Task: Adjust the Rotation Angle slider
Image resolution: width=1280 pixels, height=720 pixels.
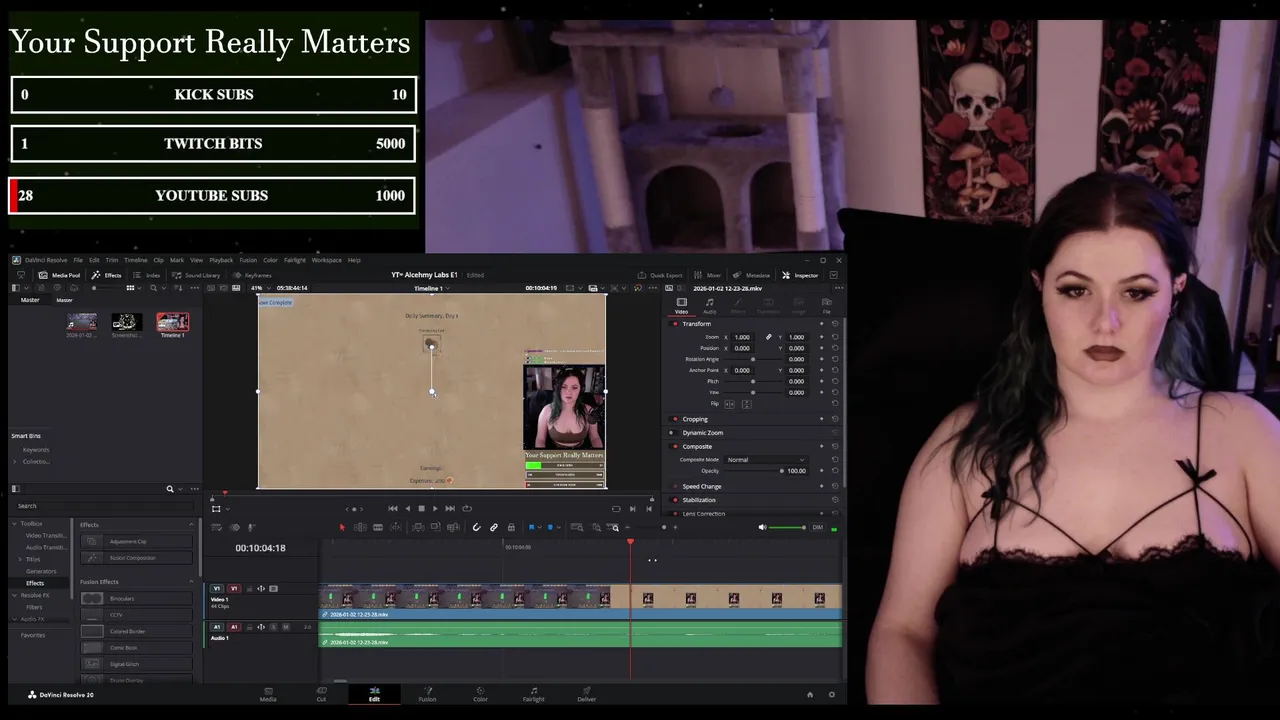Action: click(754, 359)
